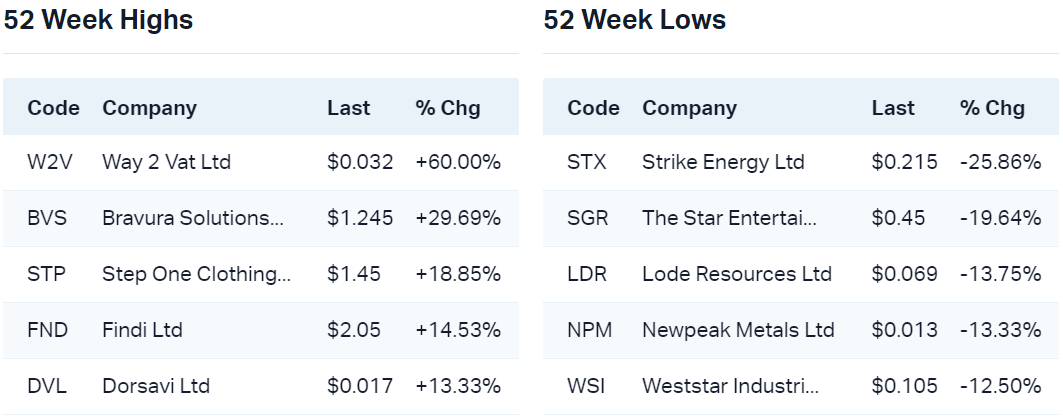This screenshot has height=416, width=1063.
Task: Select the WSI stock code
Action: (x=586, y=386)
